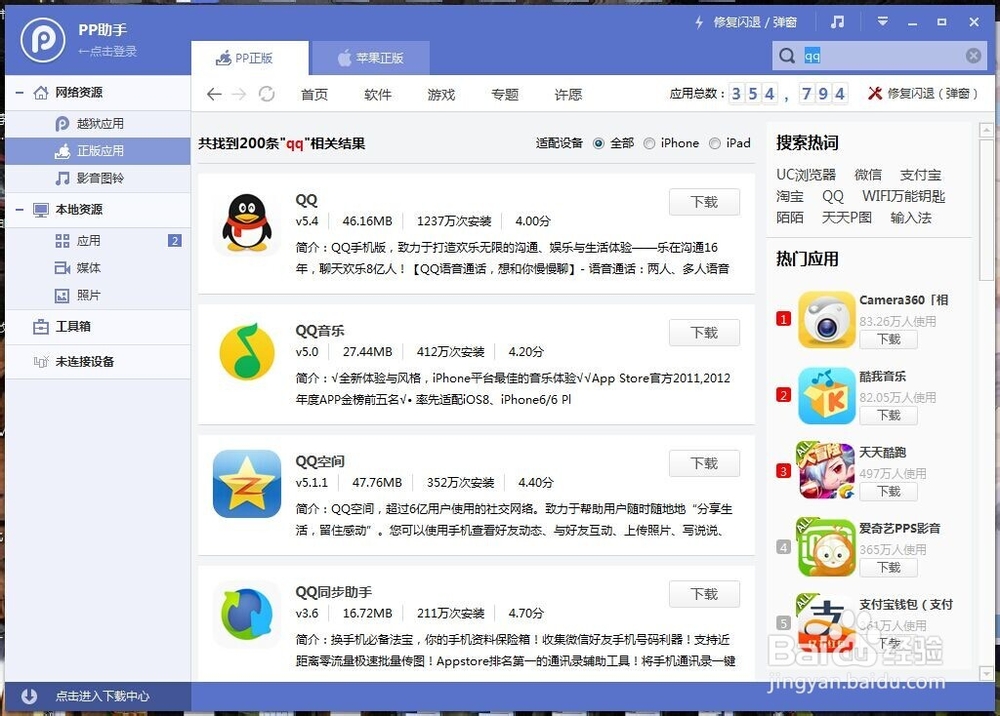
Task: Switch to the PP正版 tab
Action: tap(249, 58)
